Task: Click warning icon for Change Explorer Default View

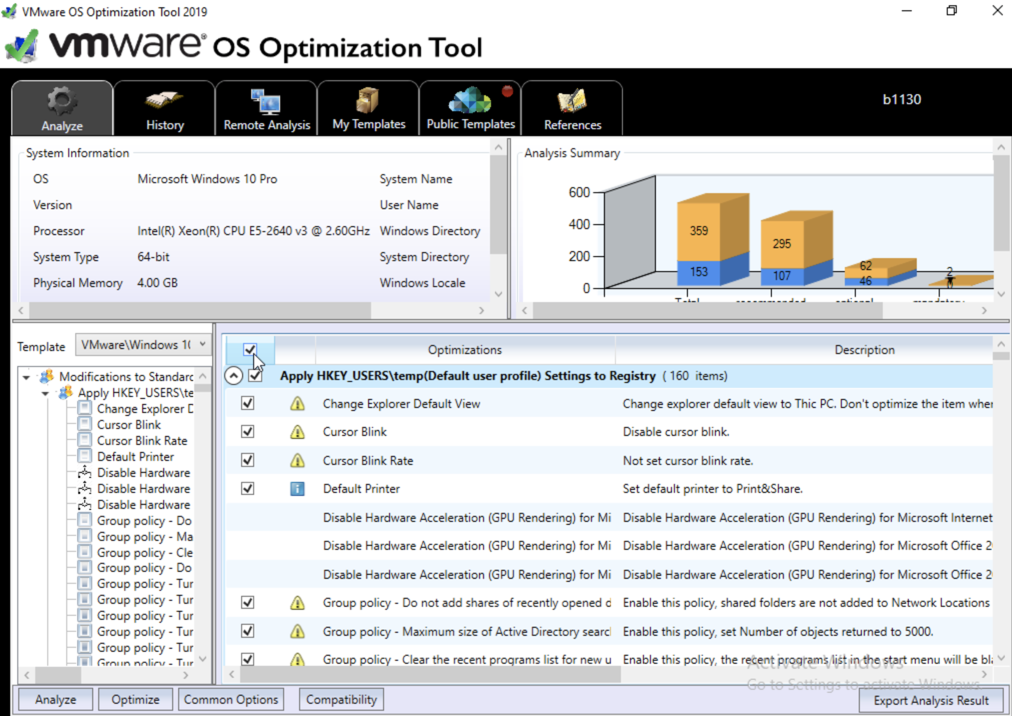Action: 297,404
